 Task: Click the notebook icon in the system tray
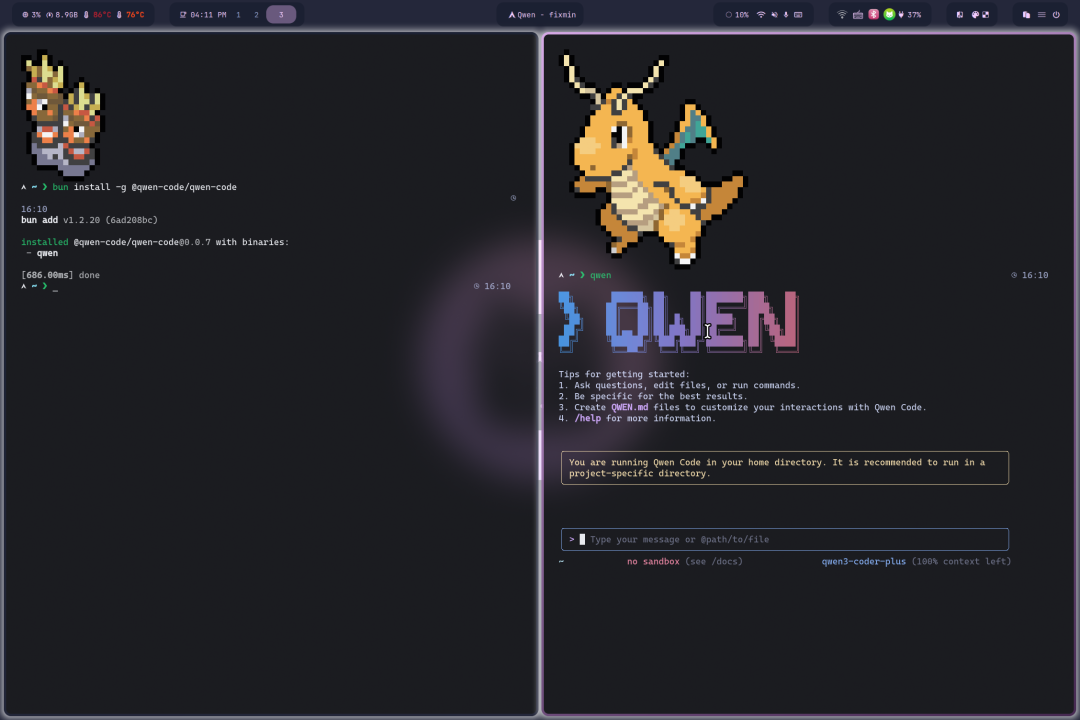pyautogui.click(x=959, y=14)
